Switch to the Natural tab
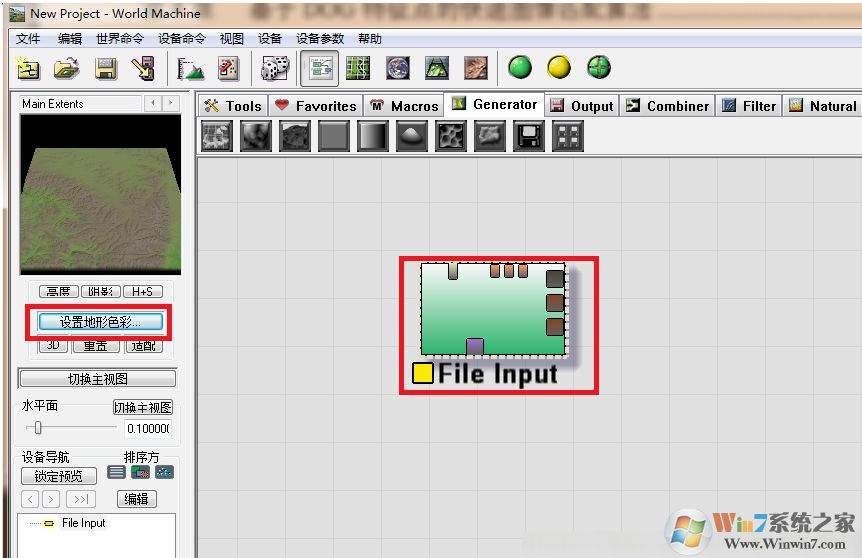This screenshot has width=862, height=558. tap(823, 106)
